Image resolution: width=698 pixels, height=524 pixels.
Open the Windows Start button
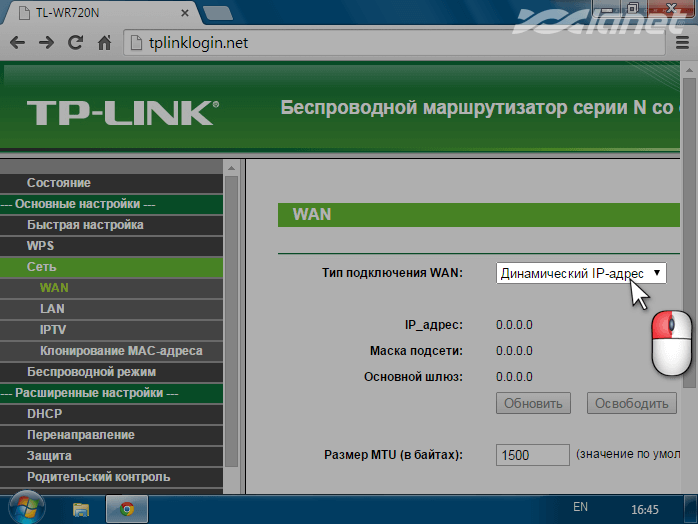point(27,509)
